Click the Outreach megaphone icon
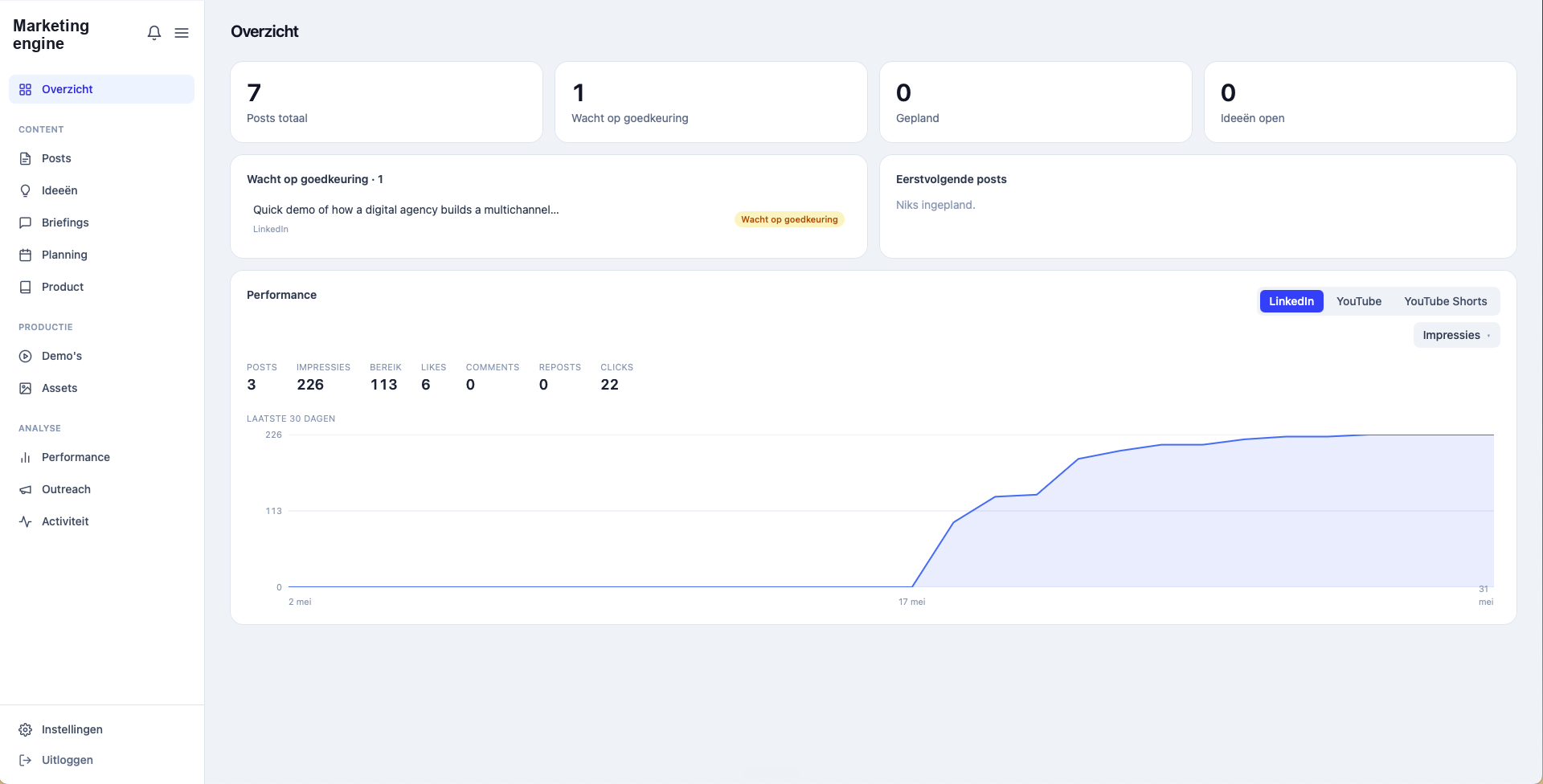Screen dimensions: 1543x784 pos(26,489)
